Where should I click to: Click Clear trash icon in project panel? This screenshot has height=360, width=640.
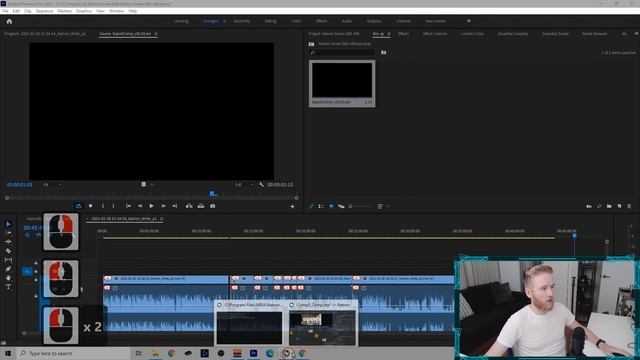629,207
